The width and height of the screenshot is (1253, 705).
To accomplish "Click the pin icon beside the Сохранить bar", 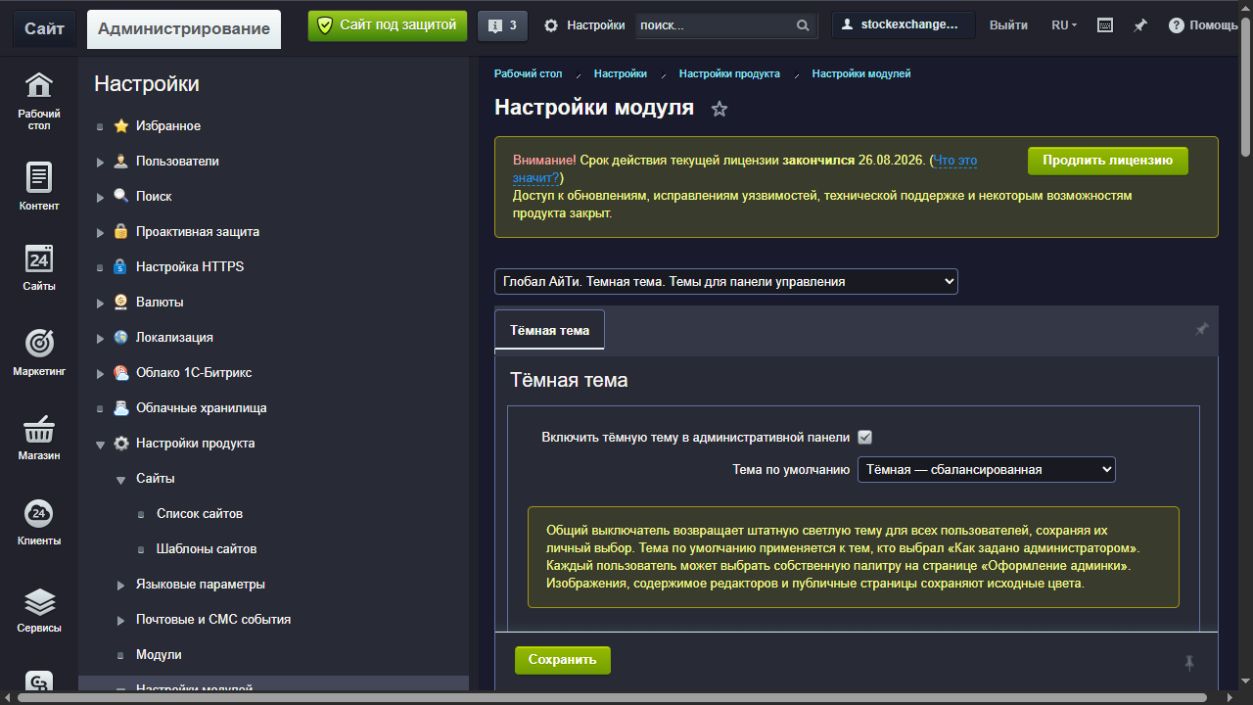I will tap(1189, 662).
